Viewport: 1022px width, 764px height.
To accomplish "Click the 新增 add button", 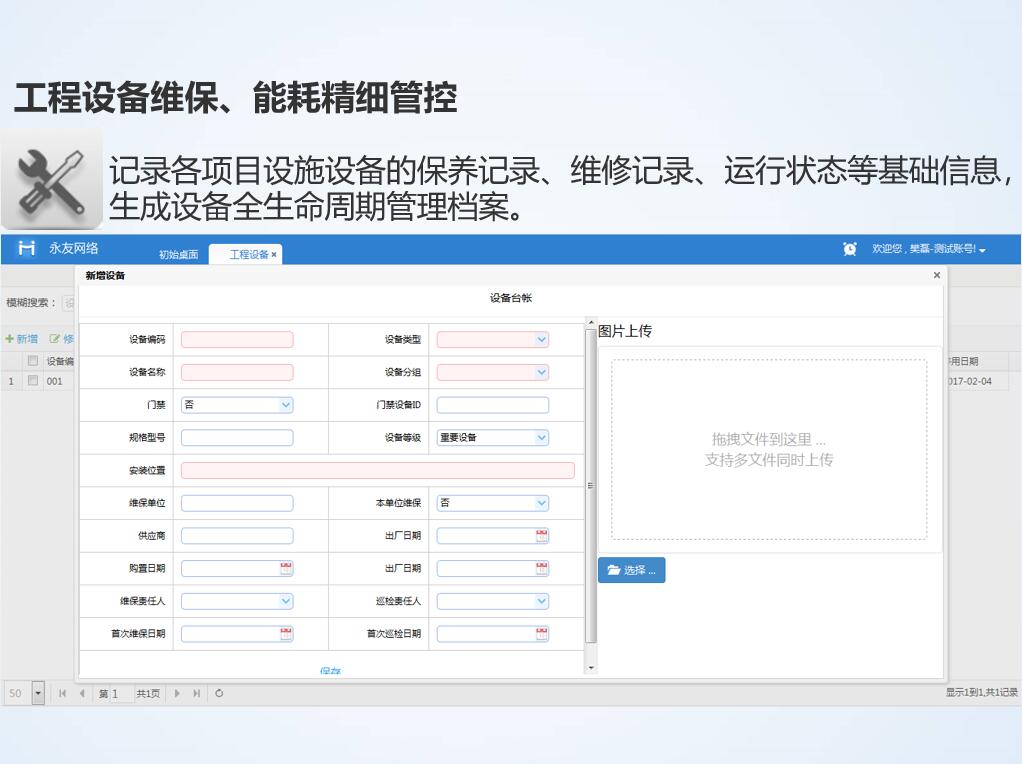I will [21, 339].
